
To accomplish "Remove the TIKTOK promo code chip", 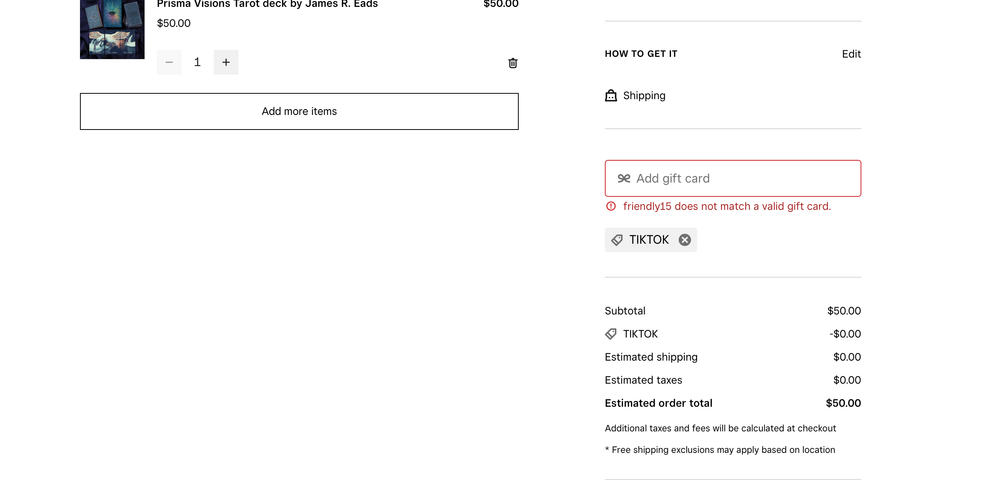I will tap(685, 240).
